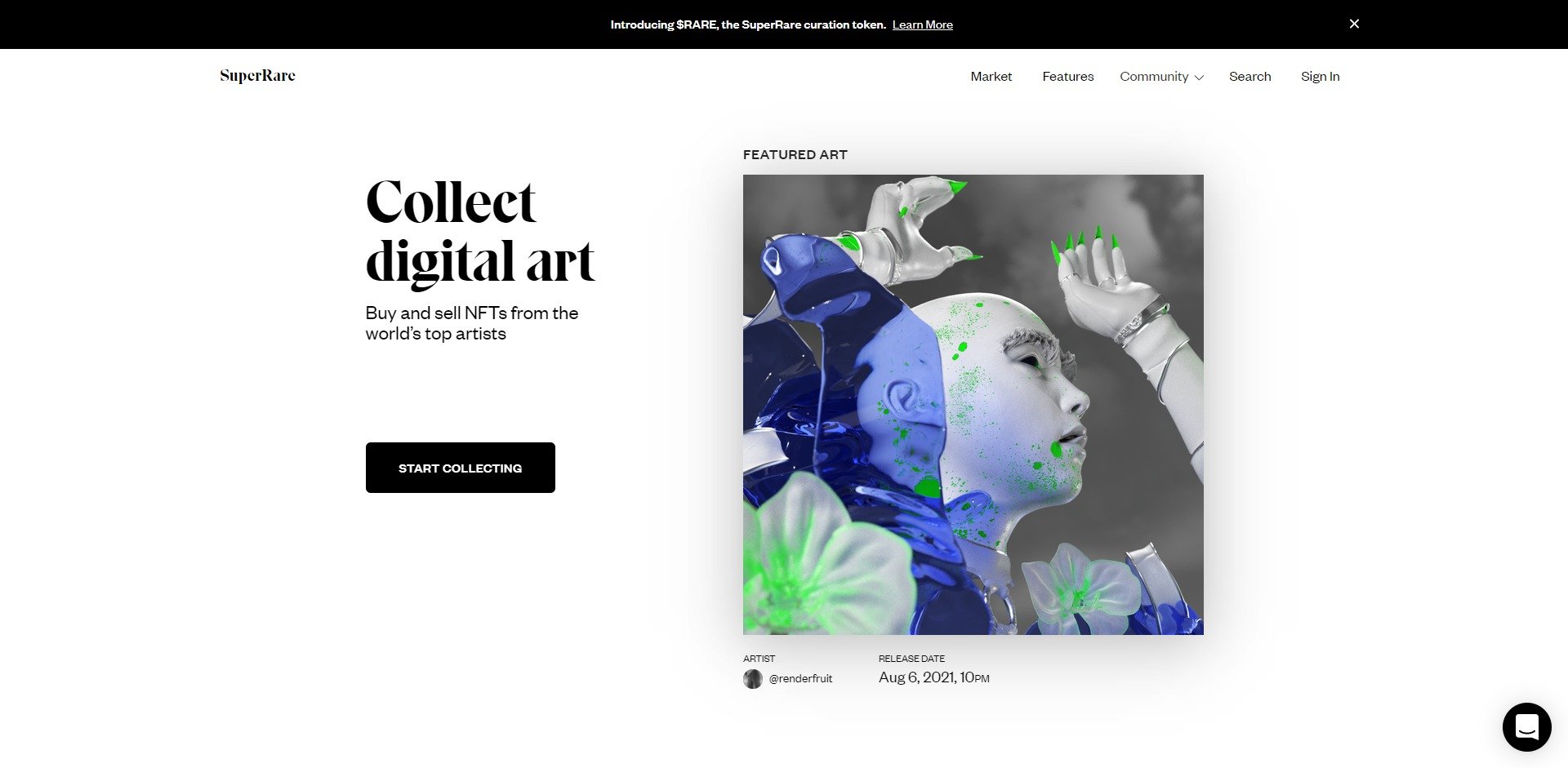Expand the Community dropdown menu
The image size is (1568, 768).
click(x=1161, y=77)
